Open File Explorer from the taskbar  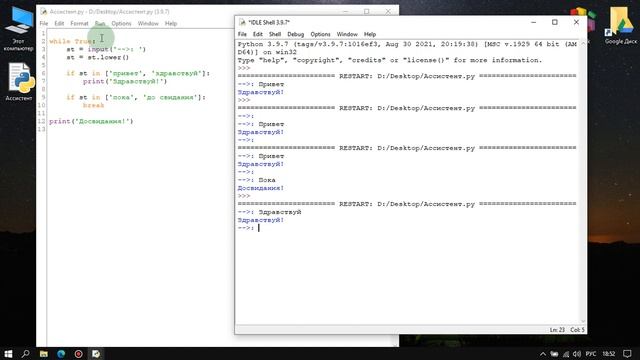click(43, 353)
